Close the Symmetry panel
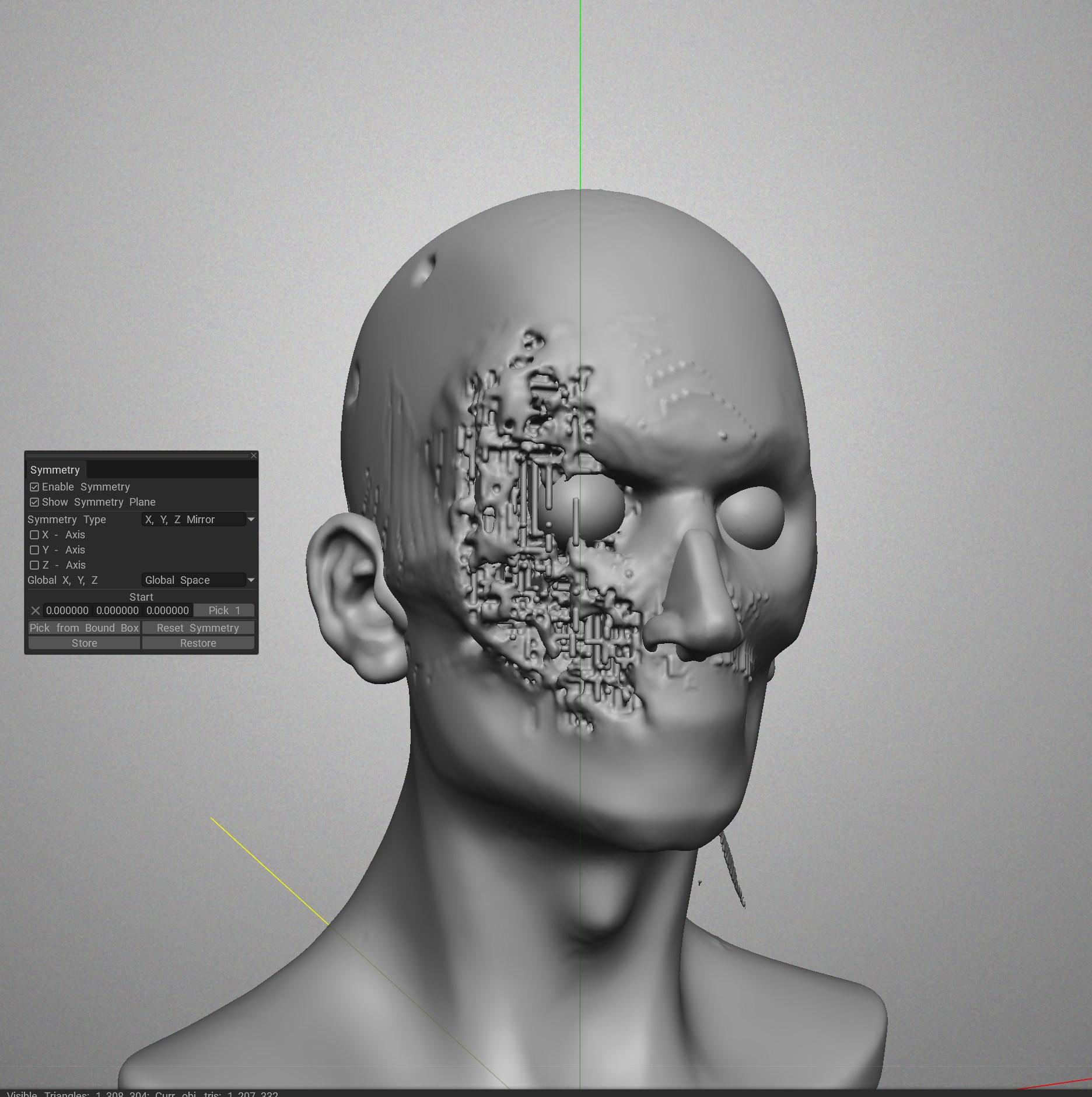Viewport: 1092px width, 1097px height. (253, 455)
